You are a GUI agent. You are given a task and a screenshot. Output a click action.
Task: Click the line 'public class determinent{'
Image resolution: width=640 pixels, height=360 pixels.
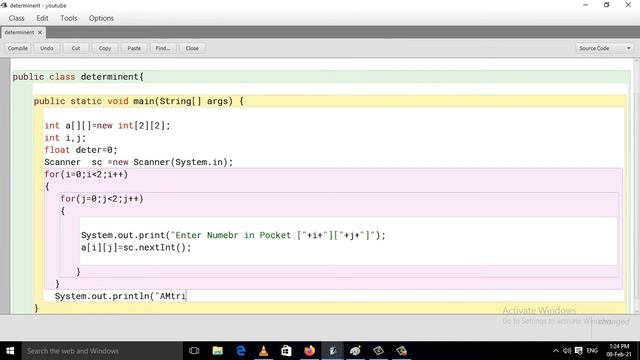[78, 77]
